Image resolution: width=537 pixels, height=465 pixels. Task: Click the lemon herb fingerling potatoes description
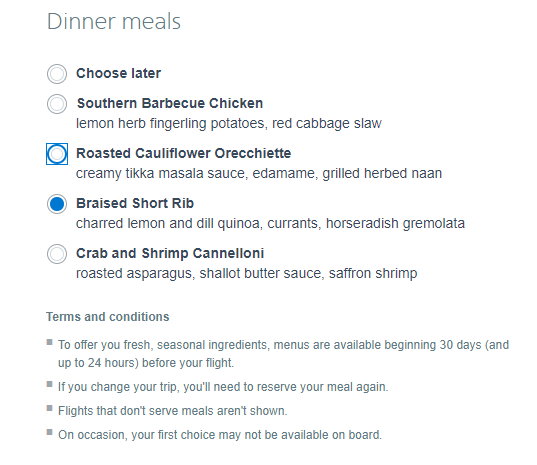point(229,123)
